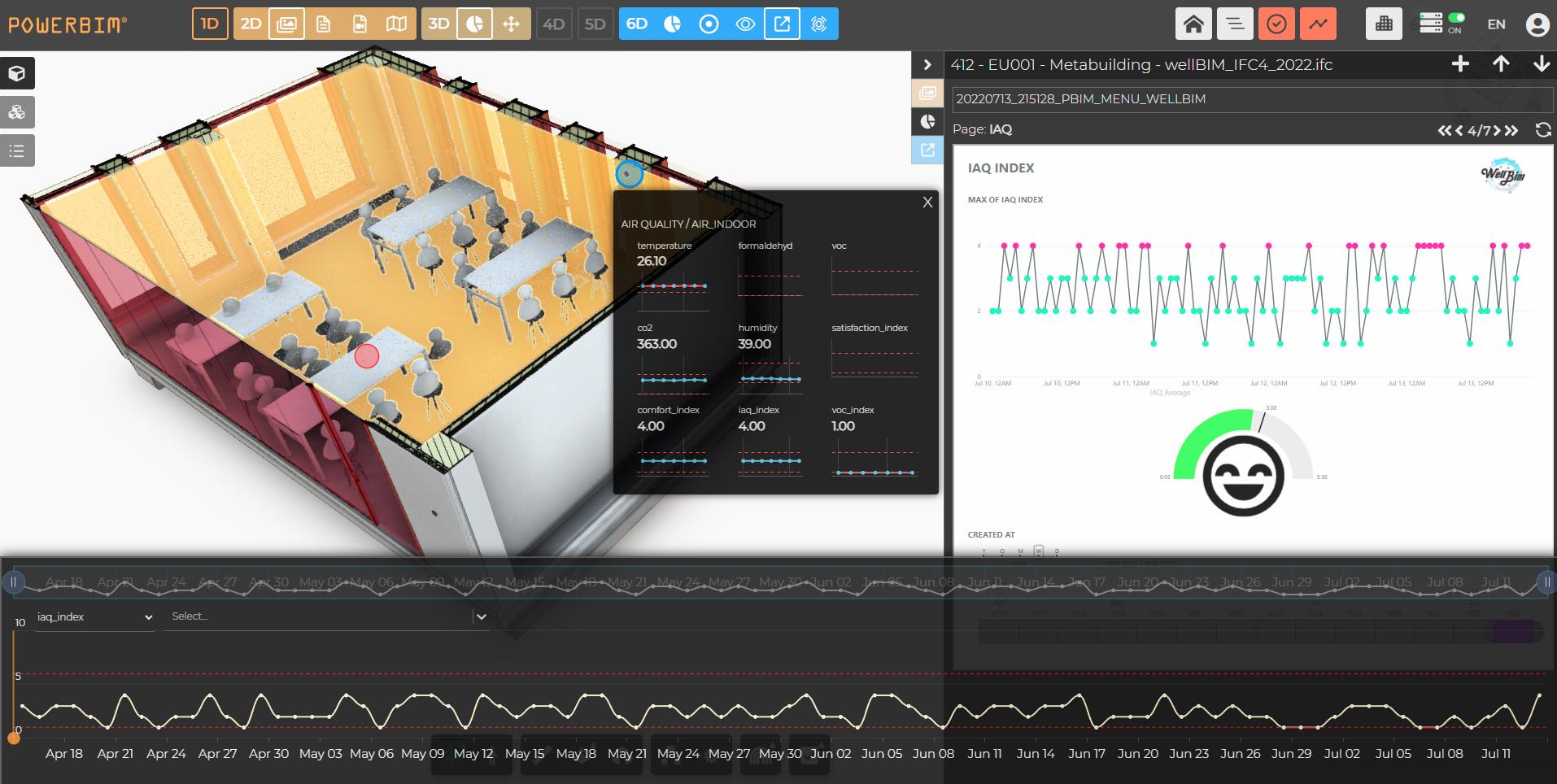This screenshot has height=784, width=1557.
Task: Switch the green ON server toggle off
Action: pos(1457,16)
